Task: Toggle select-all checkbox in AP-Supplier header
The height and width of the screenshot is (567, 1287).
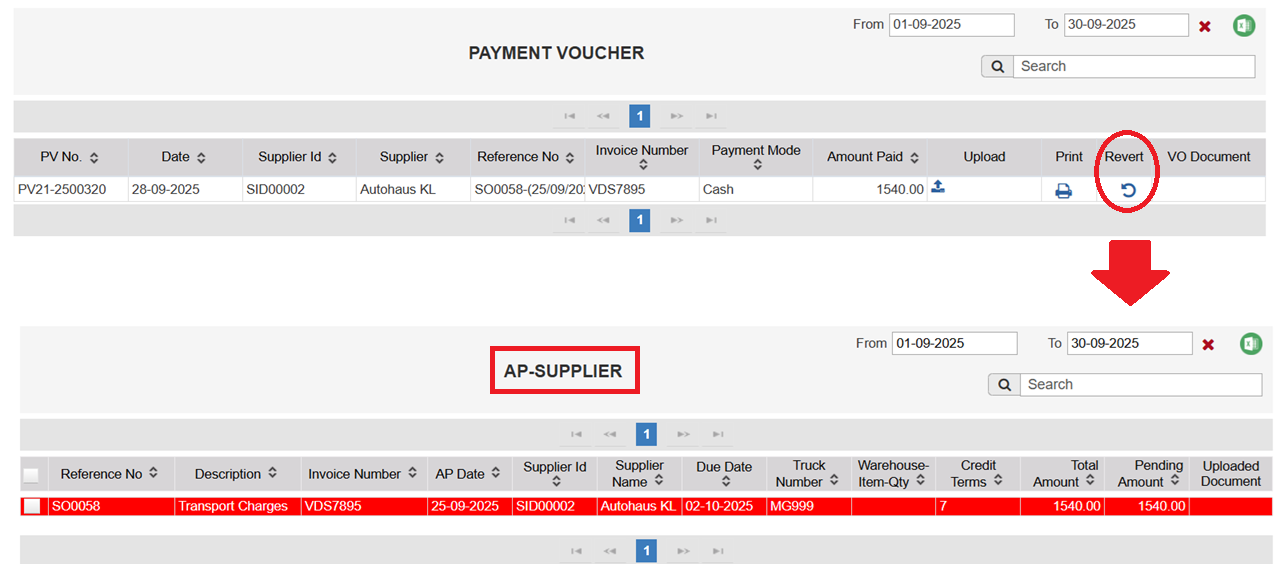Action: pos(31,475)
